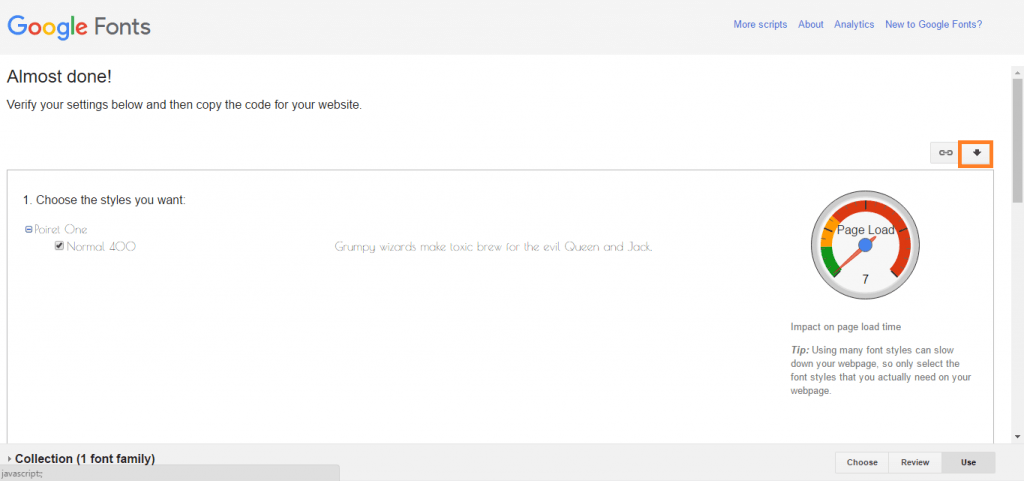Viewport: 1024px width, 481px height.
Task: Click the vertical scrollbar thumb
Action: (x=1017, y=140)
